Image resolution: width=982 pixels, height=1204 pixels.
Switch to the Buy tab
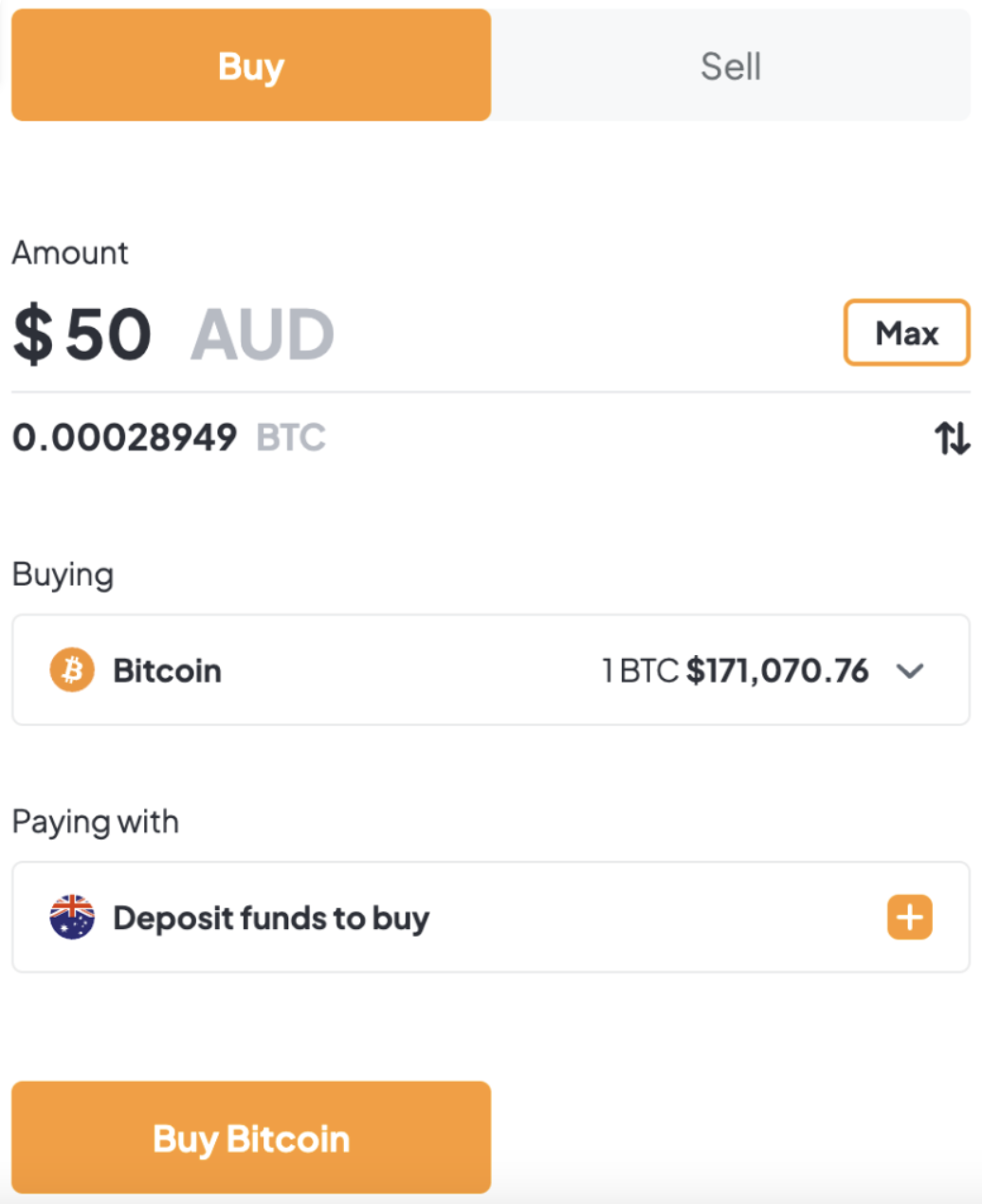(250, 64)
